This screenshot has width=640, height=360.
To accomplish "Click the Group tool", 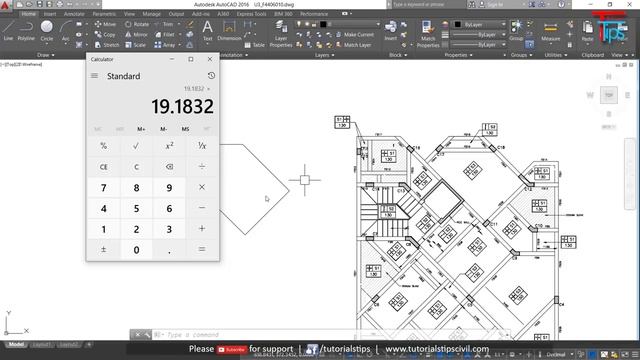I will tap(516, 31).
